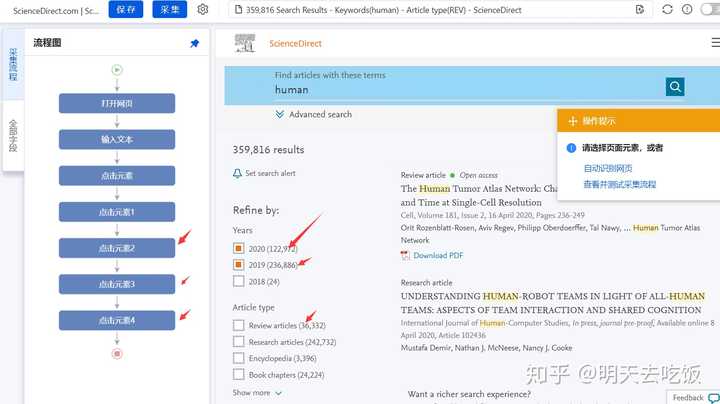Screen dimensions: 720x404
Task: Click the Elsevier tree logo
Action: point(245,43)
